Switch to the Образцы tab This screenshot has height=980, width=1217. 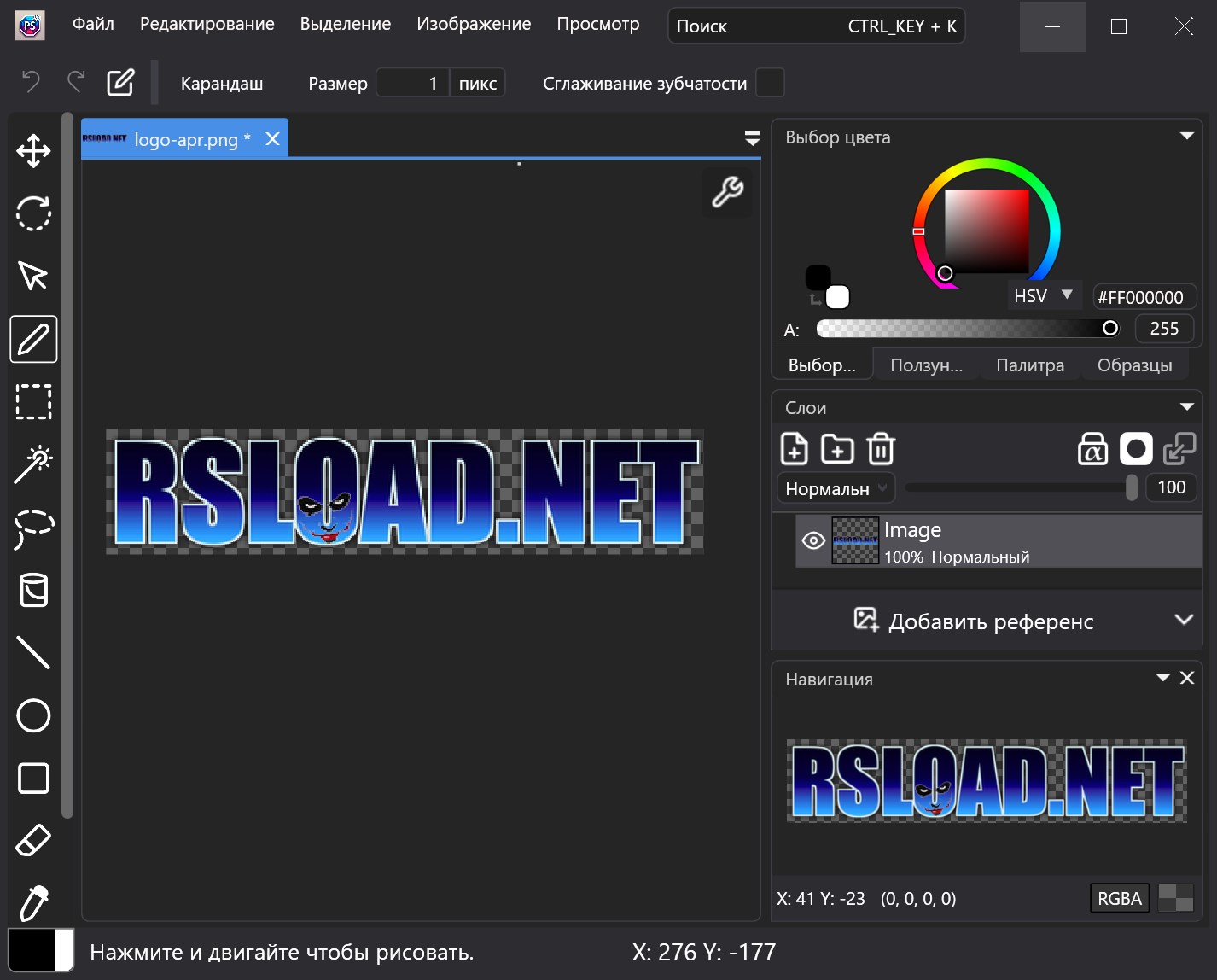[1135, 365]
